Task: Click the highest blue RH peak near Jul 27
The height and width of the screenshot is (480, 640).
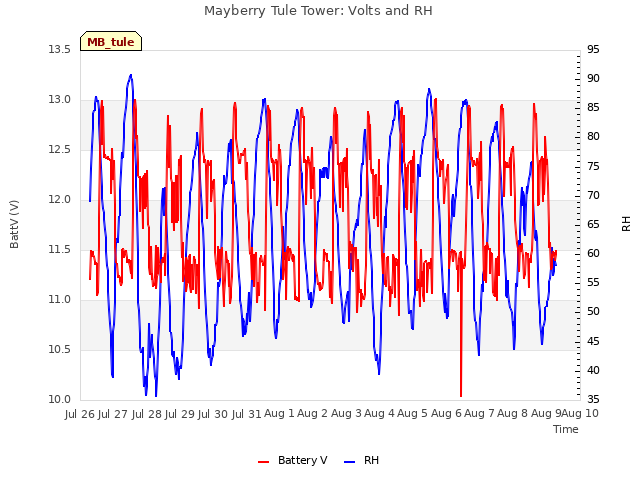Action: [131, 76]
